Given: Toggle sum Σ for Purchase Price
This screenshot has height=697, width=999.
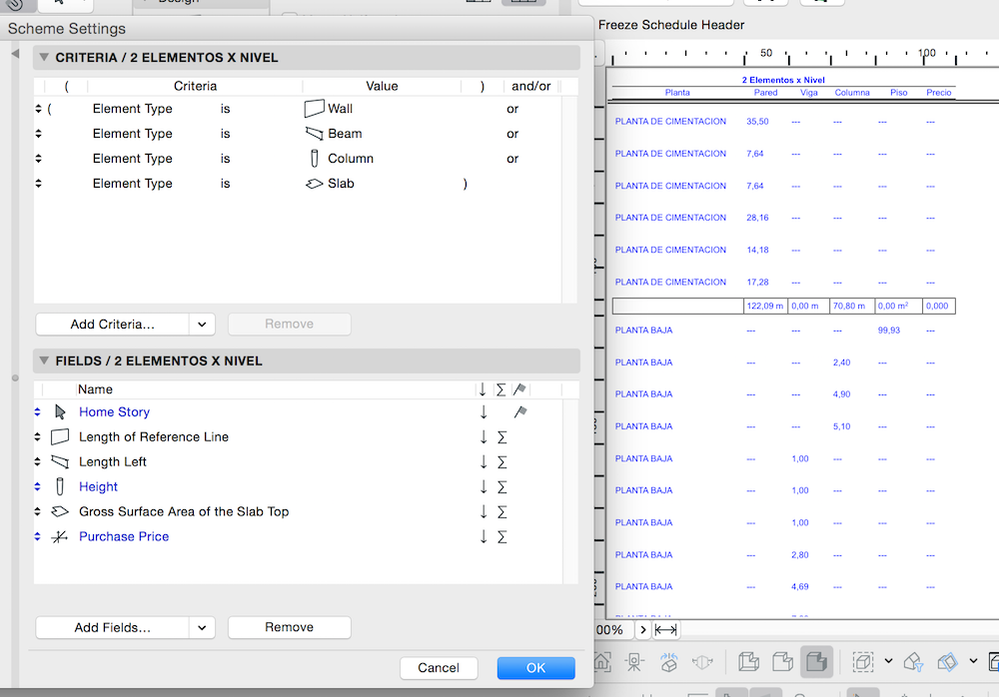Looking at the screenshot, I should 502,536.
